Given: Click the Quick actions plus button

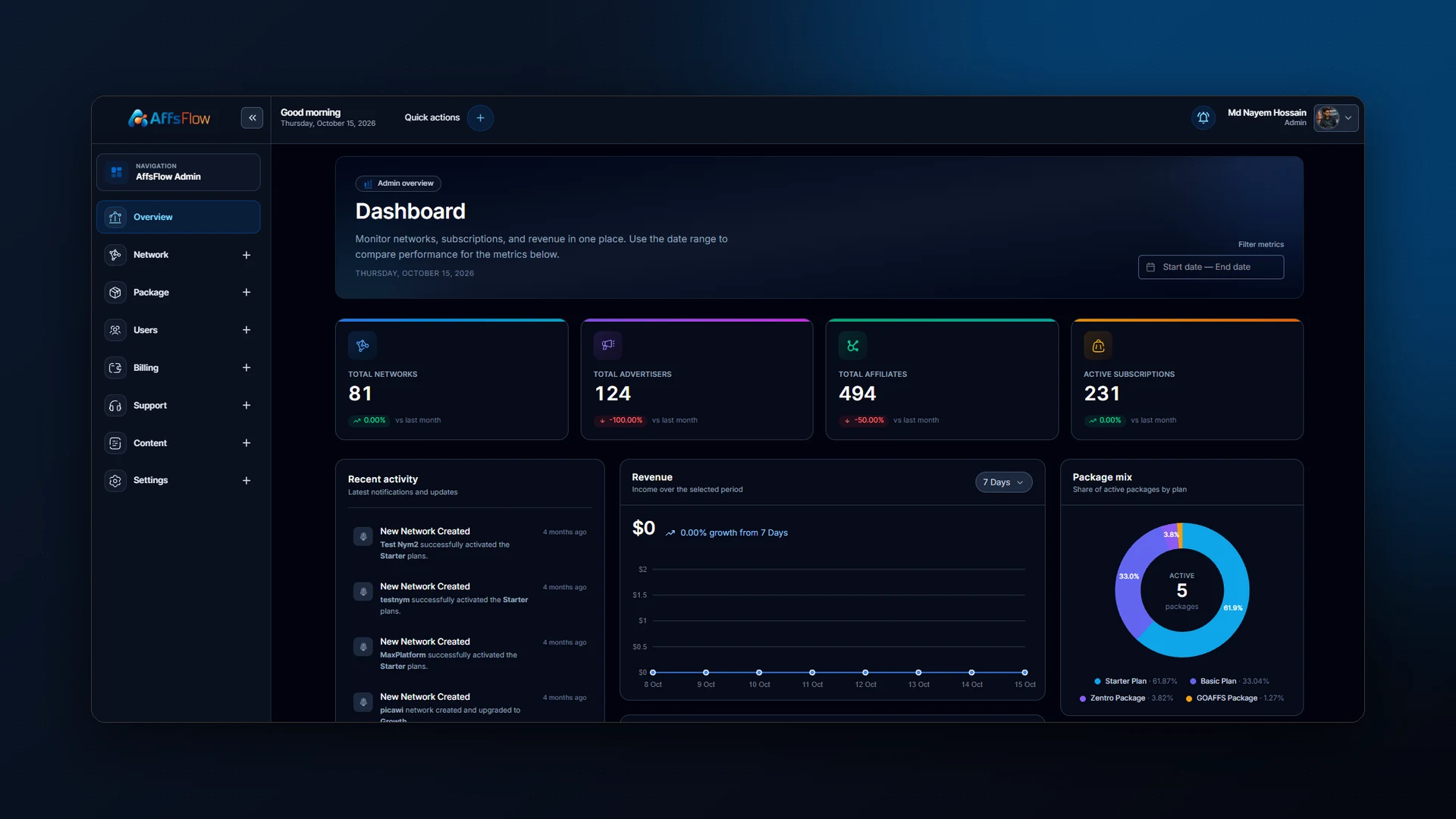Looking at the screenshot, I should 480,118.
